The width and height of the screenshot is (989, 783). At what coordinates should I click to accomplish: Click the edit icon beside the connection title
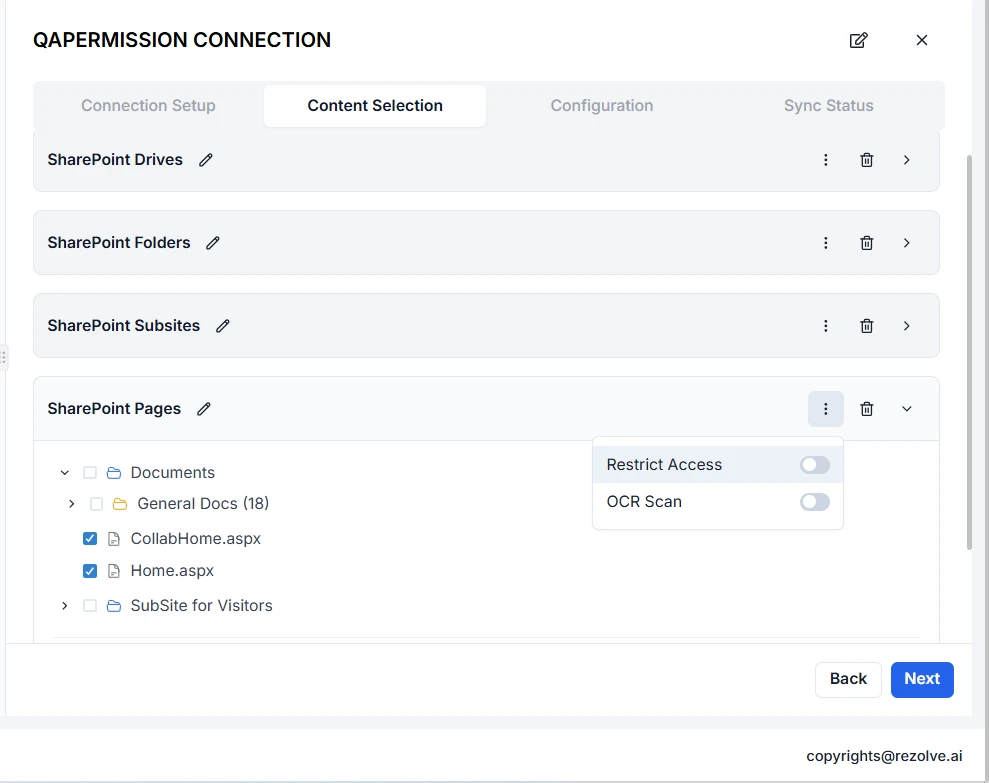(x=858, y=40)
